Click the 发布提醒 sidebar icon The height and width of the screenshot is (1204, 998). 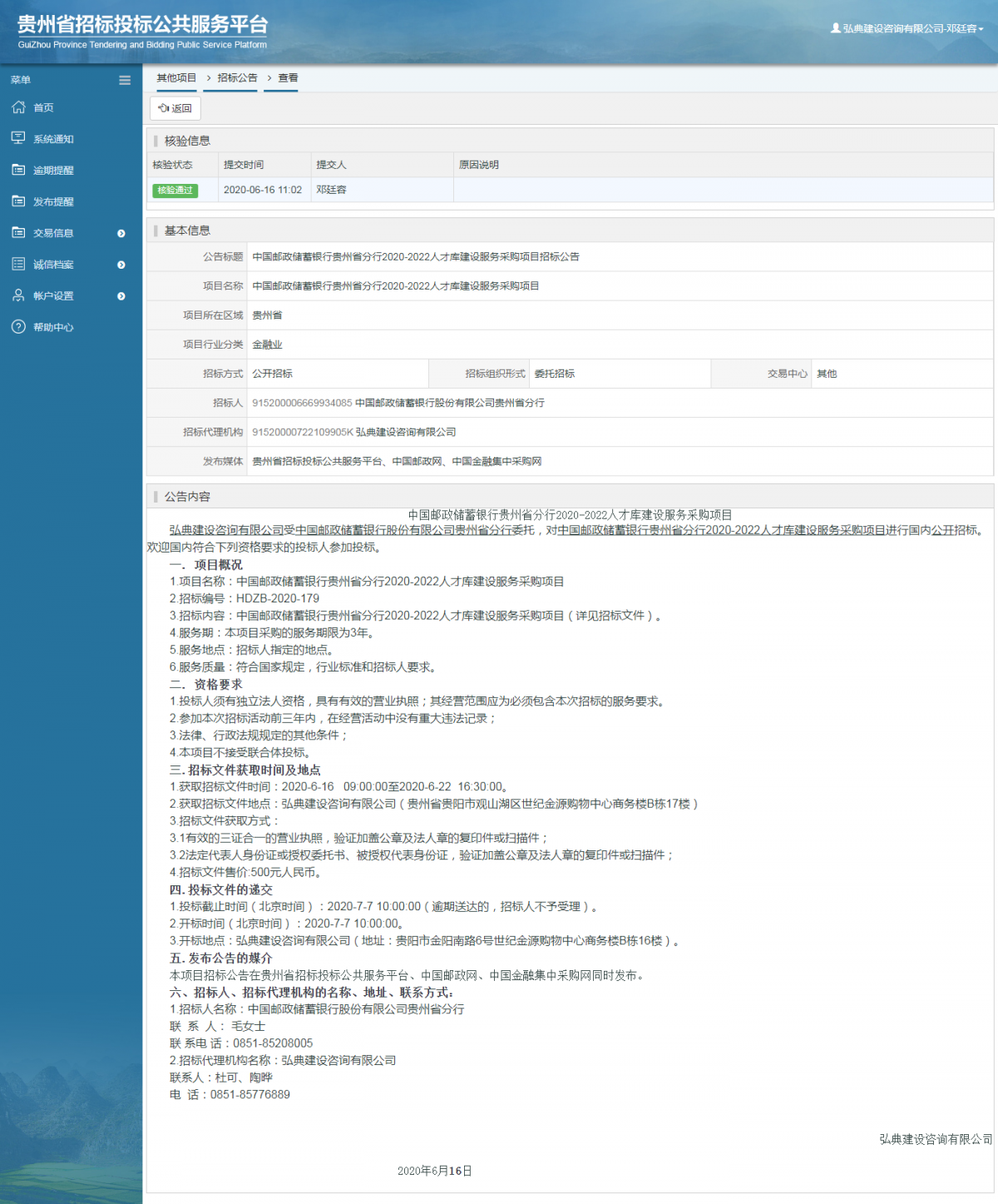18,201
